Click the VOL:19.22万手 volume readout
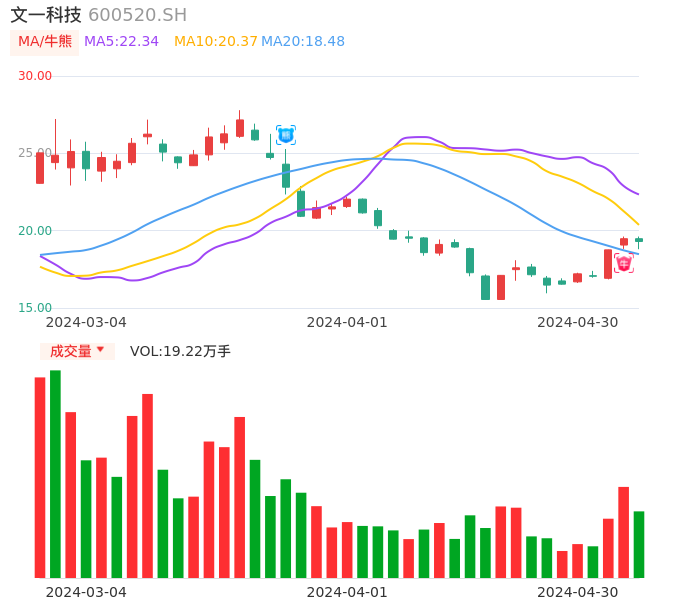Image resolution: width=686 pixels, height=606 pixels. [x=180, y=351]
